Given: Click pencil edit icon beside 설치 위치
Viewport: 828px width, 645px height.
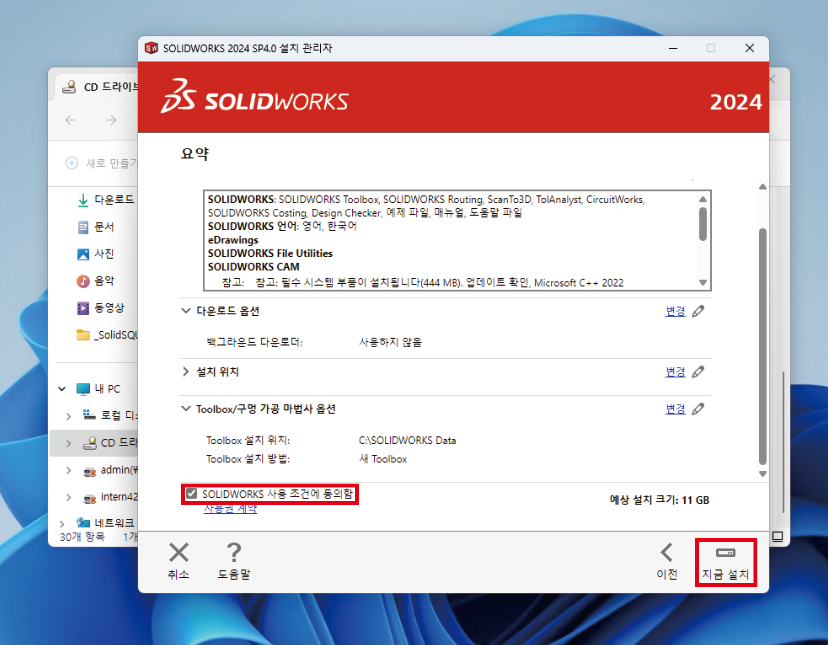Looking at the screenshot, I should pyautogui.click(x=698, y=372).
